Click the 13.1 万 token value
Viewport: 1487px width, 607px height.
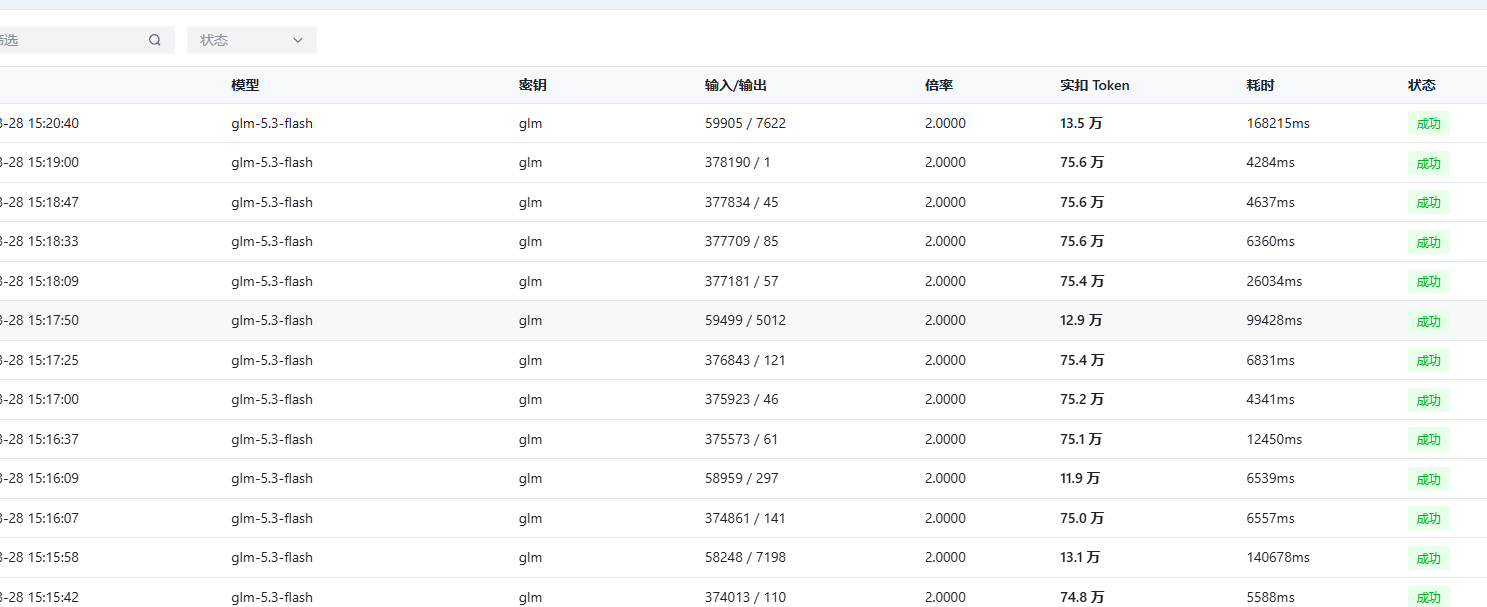click(x=1080, y=557)
